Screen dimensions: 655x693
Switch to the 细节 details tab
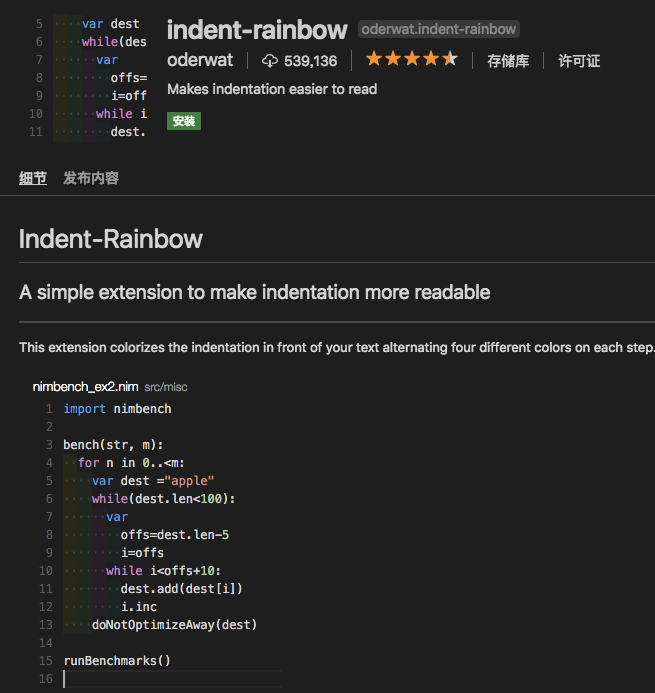33,178
